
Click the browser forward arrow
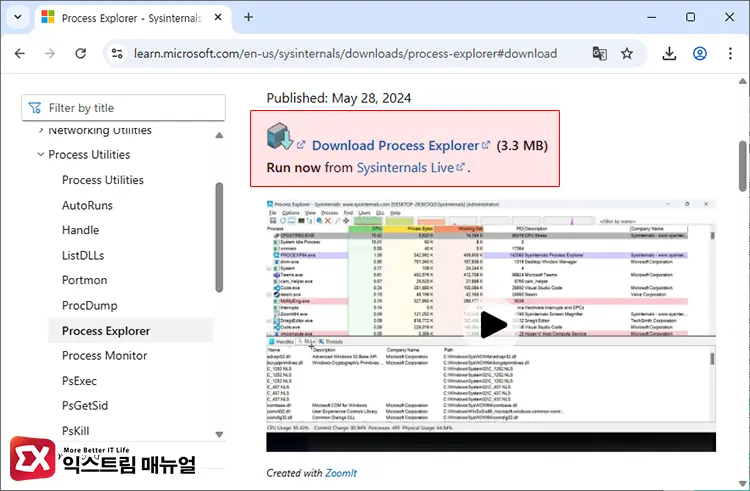coord(50,53)
